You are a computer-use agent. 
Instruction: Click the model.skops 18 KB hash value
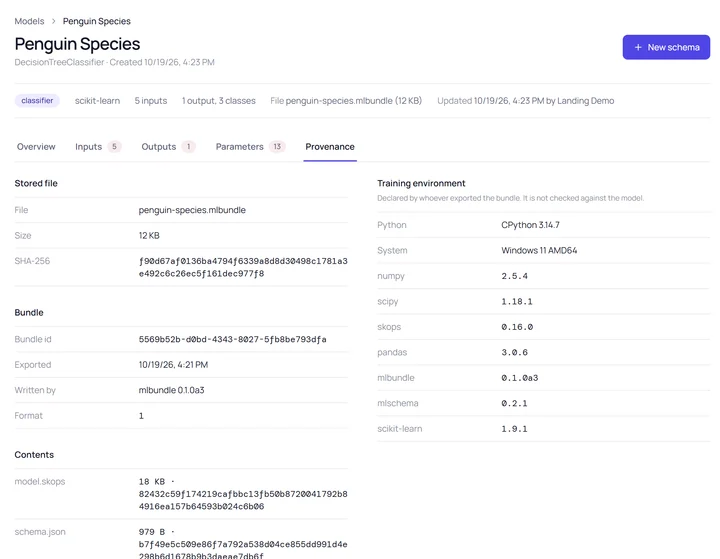tap(243, 494)
